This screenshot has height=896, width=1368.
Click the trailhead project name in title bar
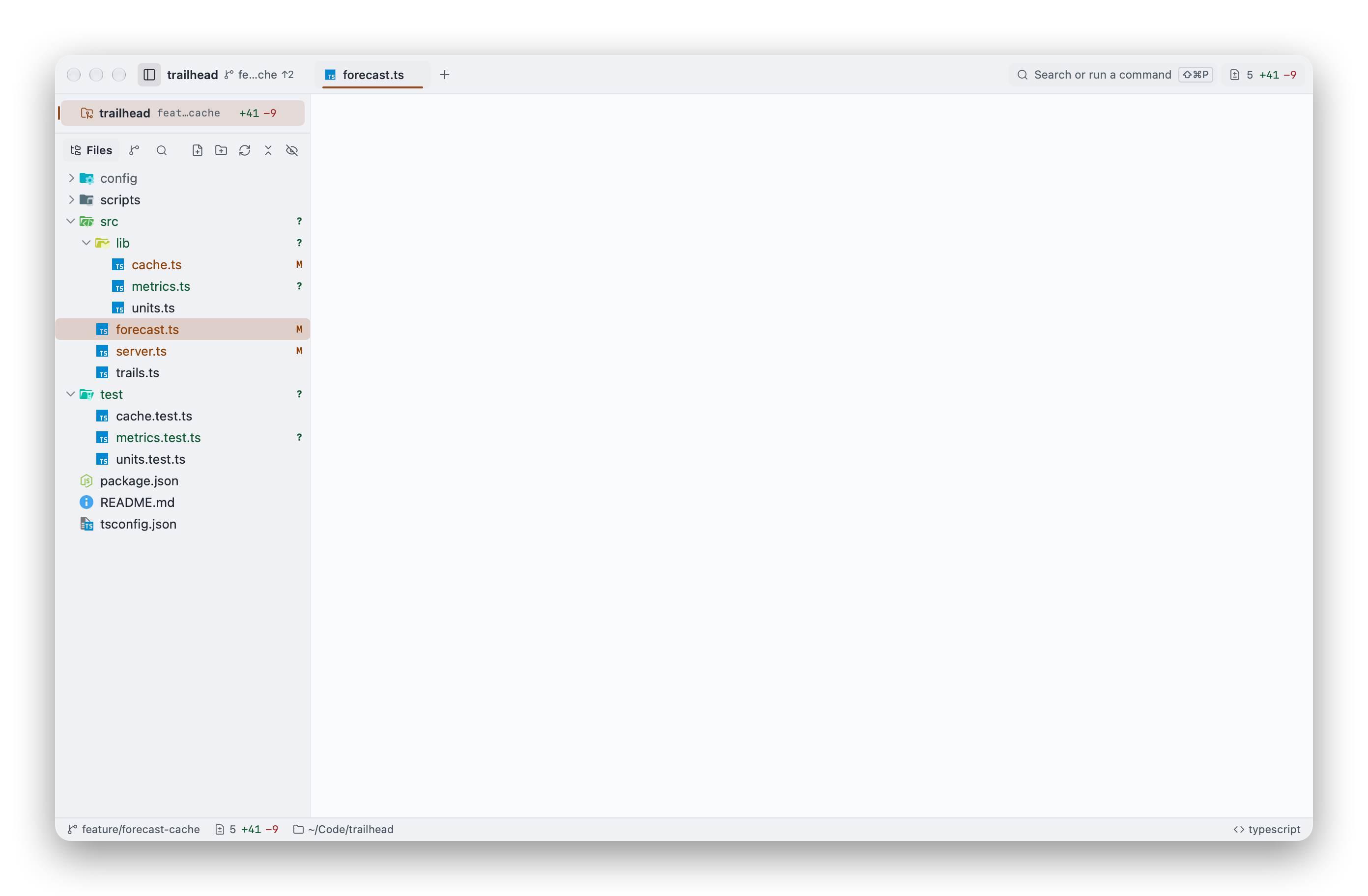[x=193, y=75]
